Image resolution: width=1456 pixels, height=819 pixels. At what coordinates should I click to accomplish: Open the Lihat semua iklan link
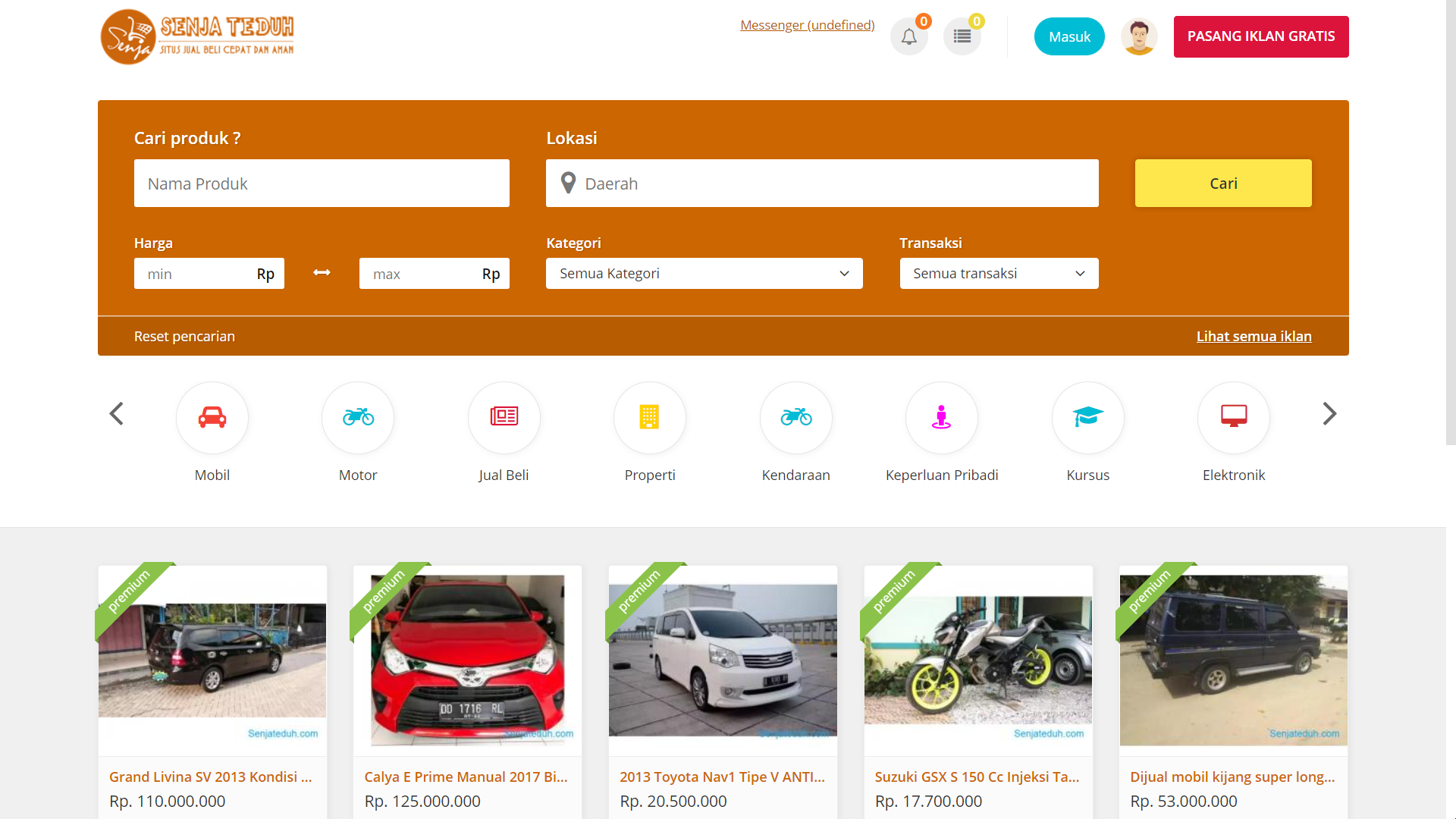click(x=1254, y=336)
